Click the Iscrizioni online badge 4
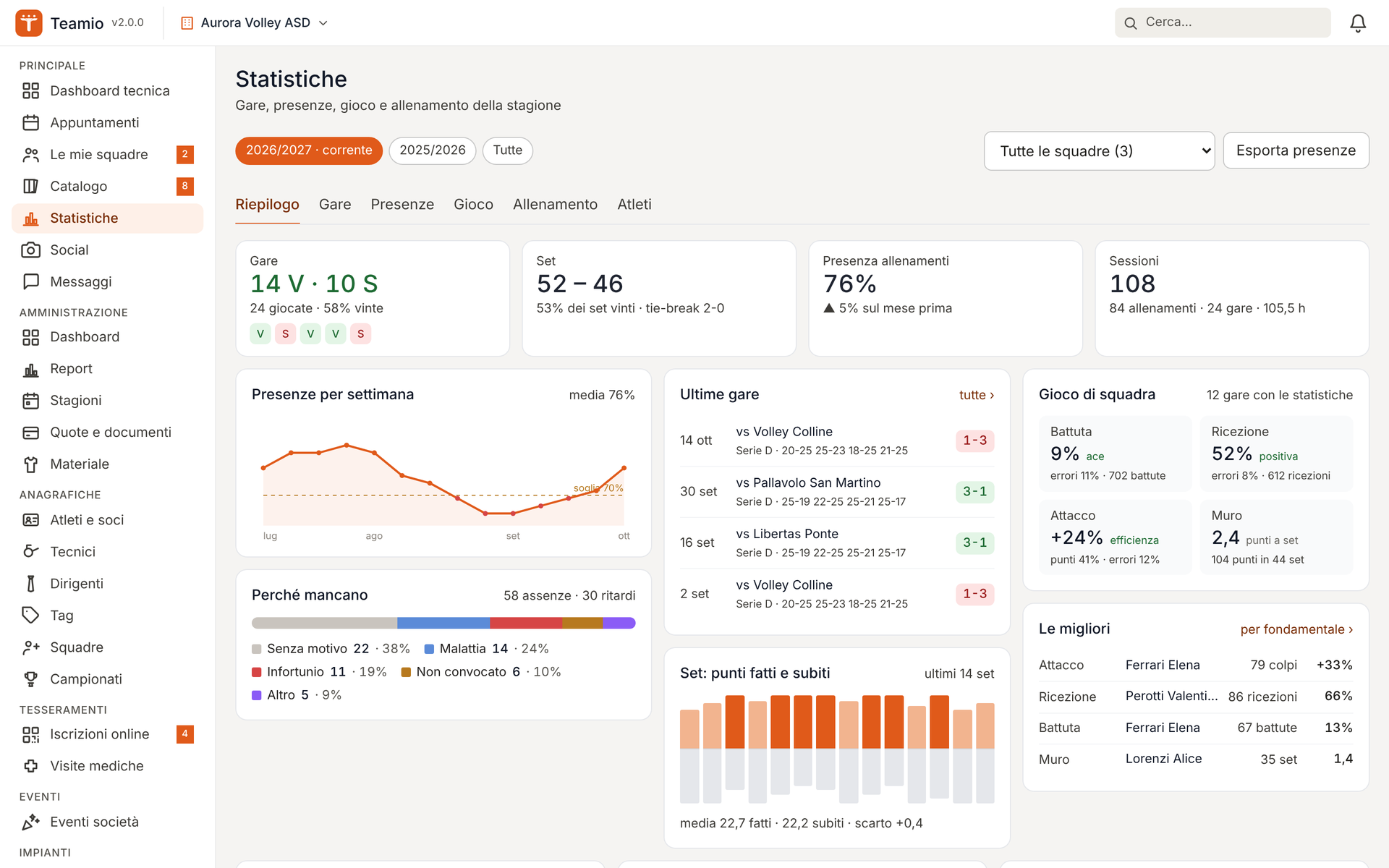This screenshot has width=1389, height=868. [x=185, y=734]
